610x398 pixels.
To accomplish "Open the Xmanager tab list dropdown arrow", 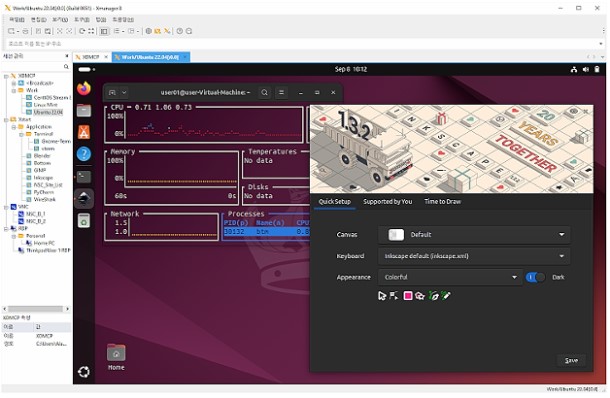I will pyautogui.click(x=603, y=57).
